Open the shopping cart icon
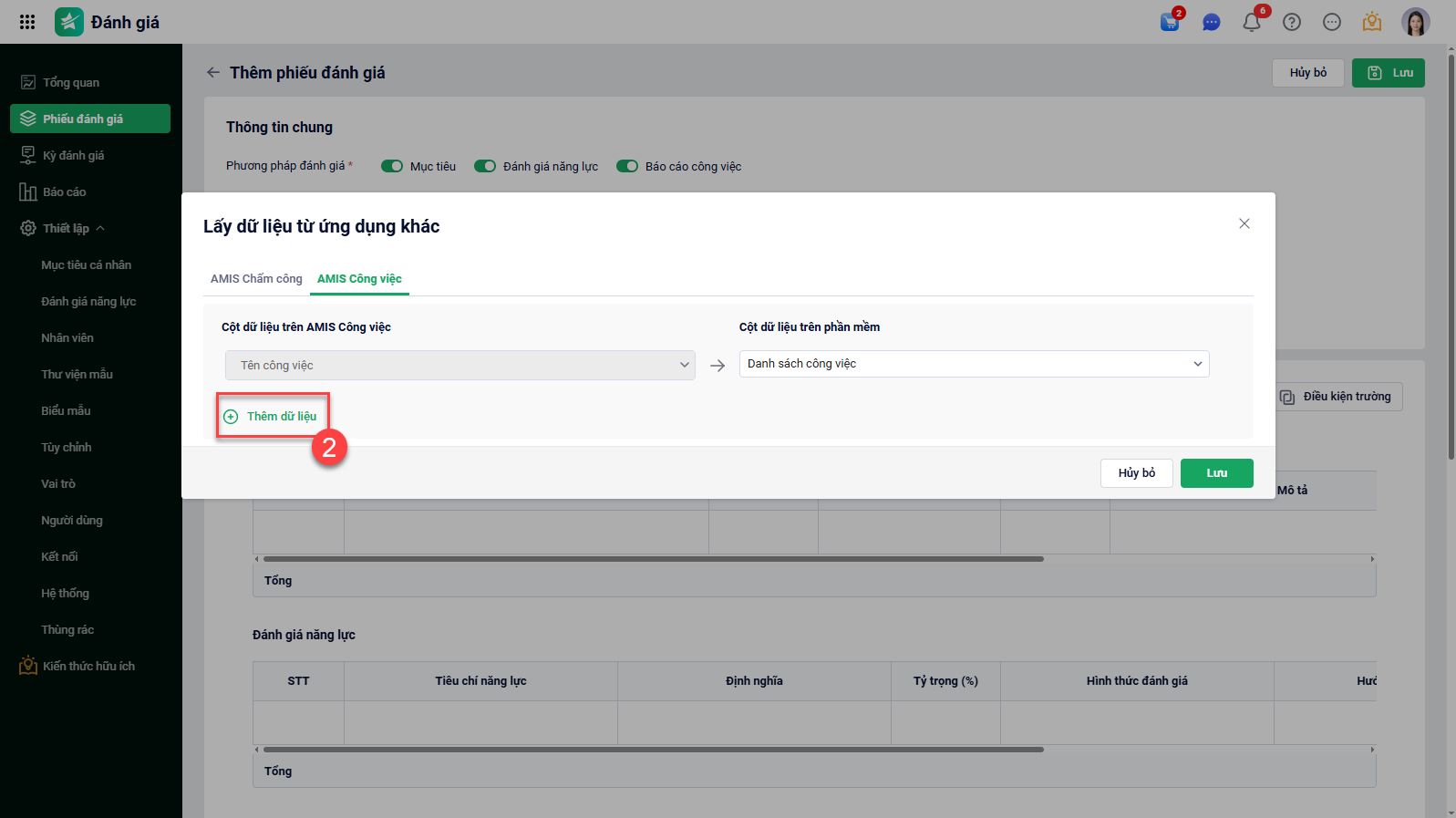This screenshot has width=1456, height=818. click(1170, 22)
